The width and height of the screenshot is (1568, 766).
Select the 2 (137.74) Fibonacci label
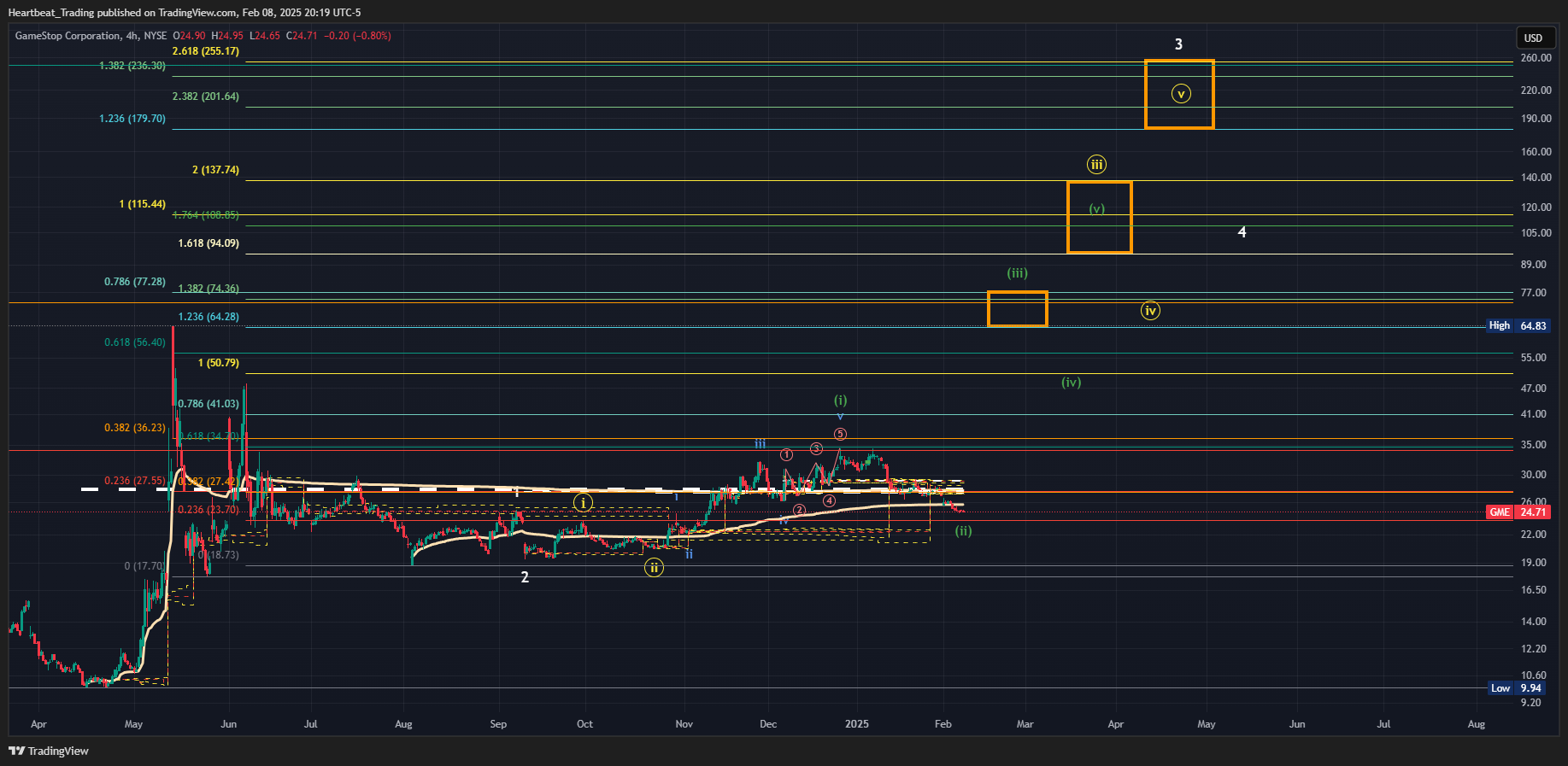tap(215, 170)
